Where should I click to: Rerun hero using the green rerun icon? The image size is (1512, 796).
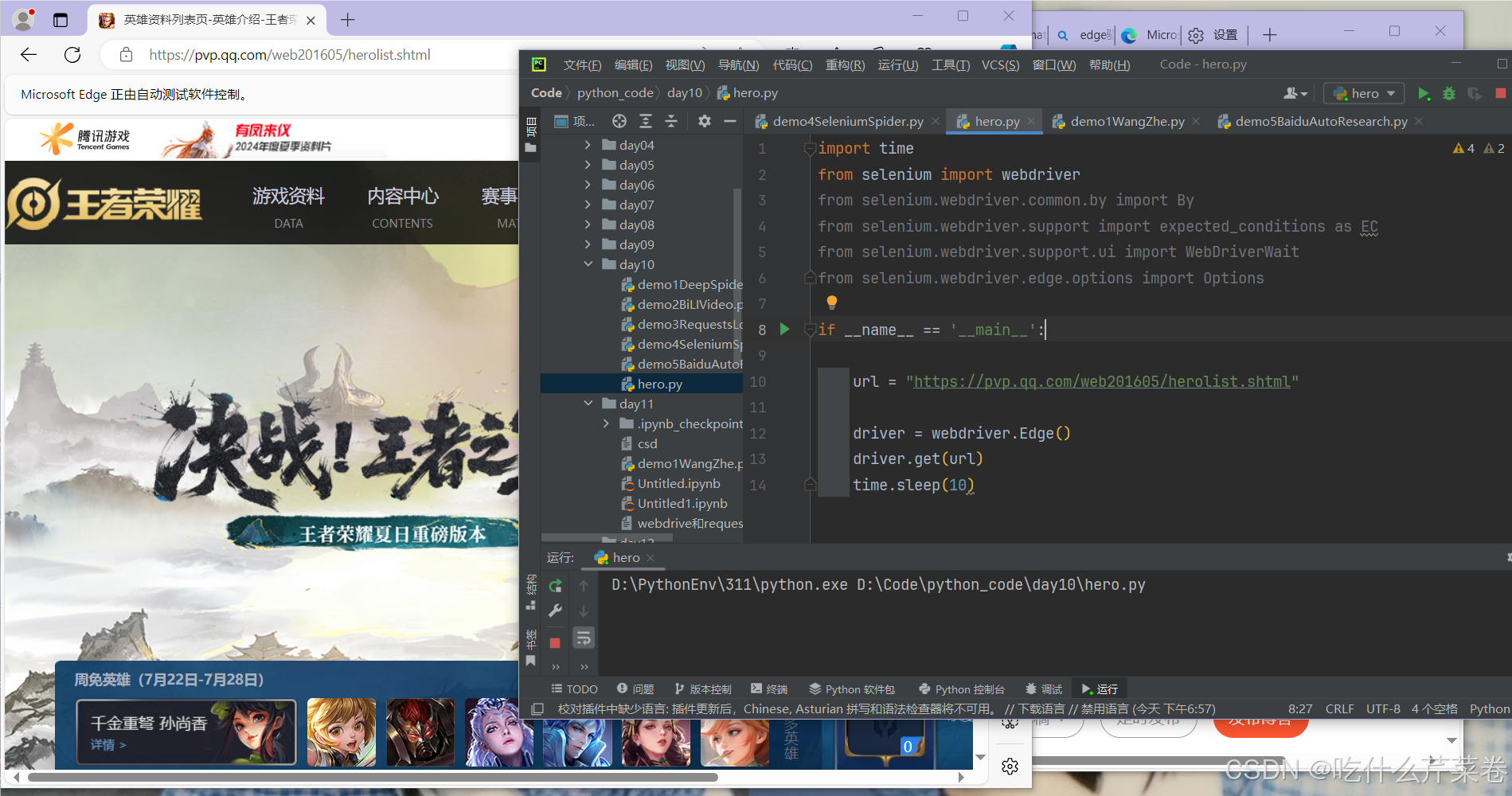point(556,586)
